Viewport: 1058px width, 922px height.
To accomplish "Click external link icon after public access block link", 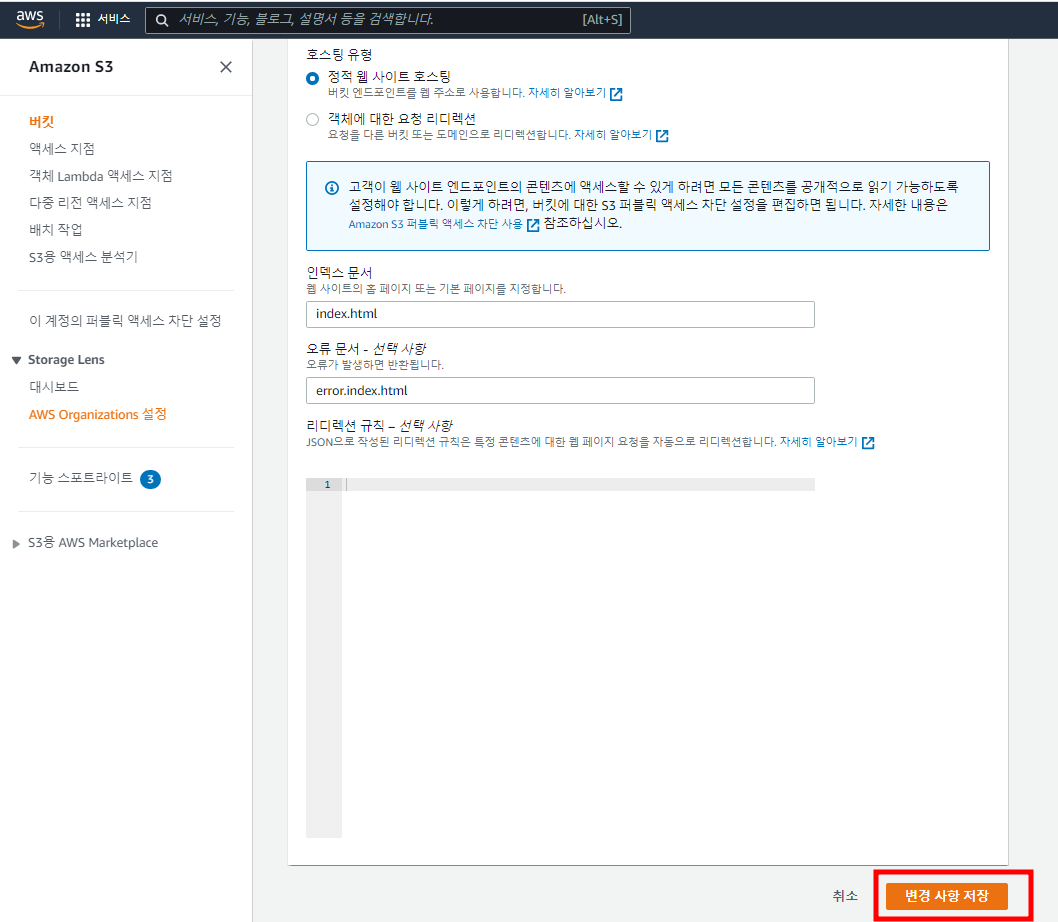I will click(x=533, y=225).
